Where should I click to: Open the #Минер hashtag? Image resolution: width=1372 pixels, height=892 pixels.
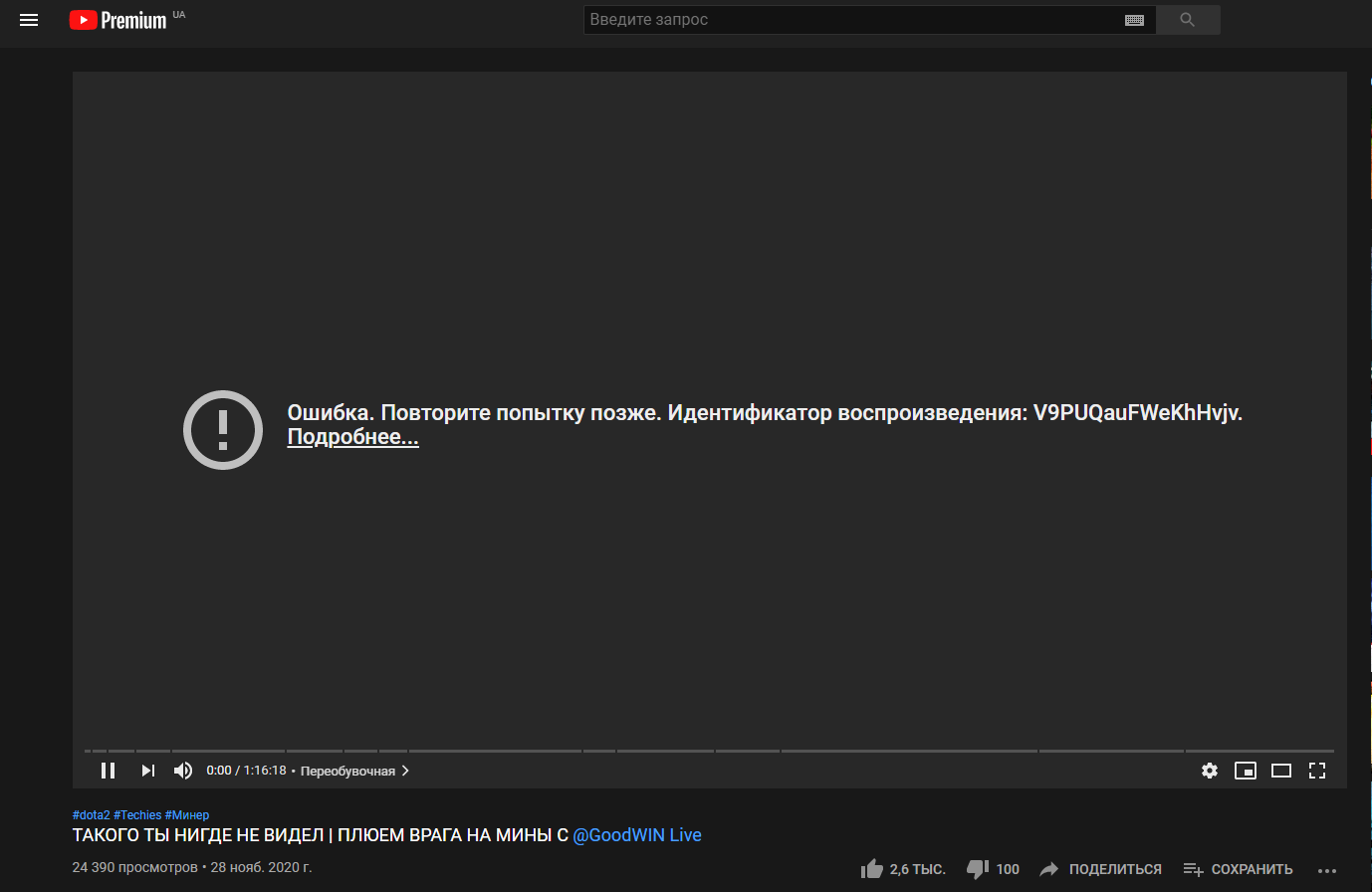click(x=187, y=815)
